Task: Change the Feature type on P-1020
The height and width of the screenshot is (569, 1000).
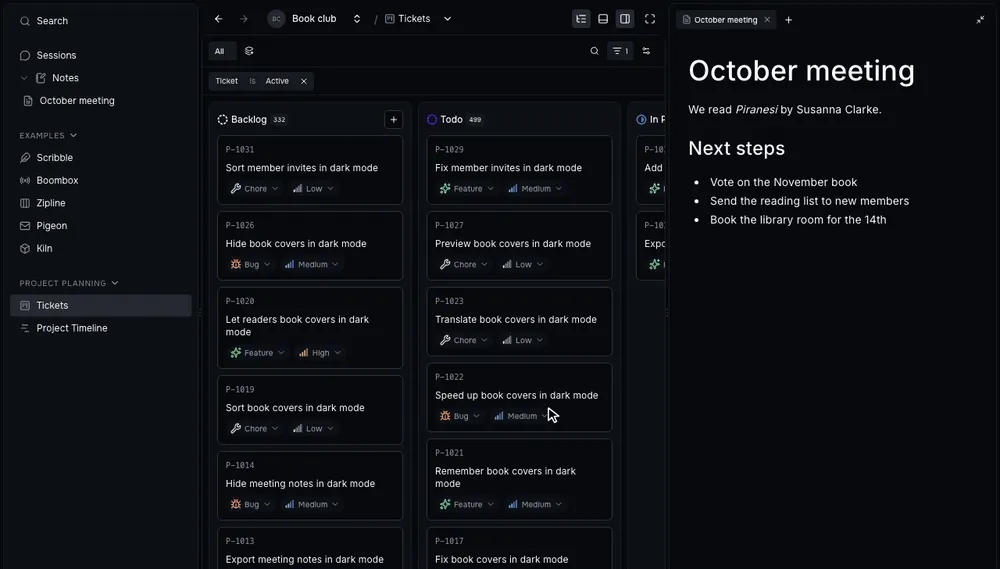Action: tap(258, 353)
